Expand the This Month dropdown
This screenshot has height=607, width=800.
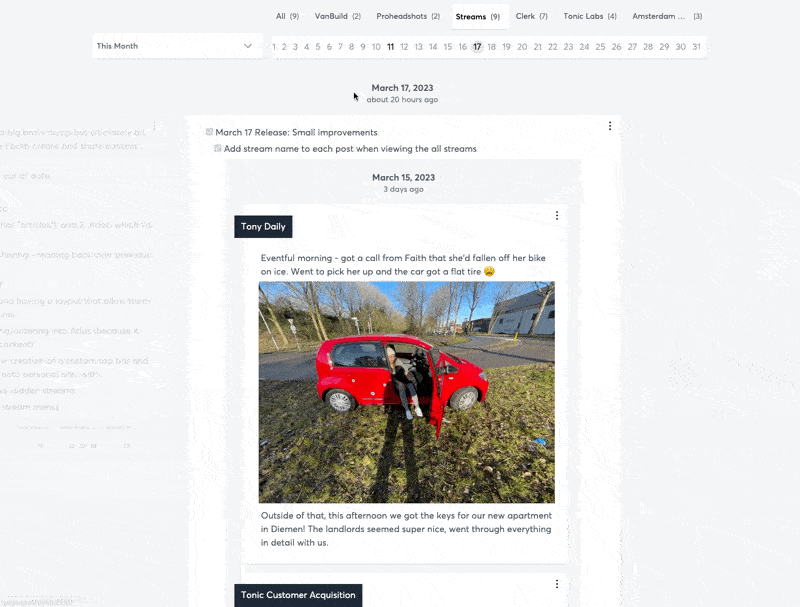pyautogui.click(x=177, y=46)
